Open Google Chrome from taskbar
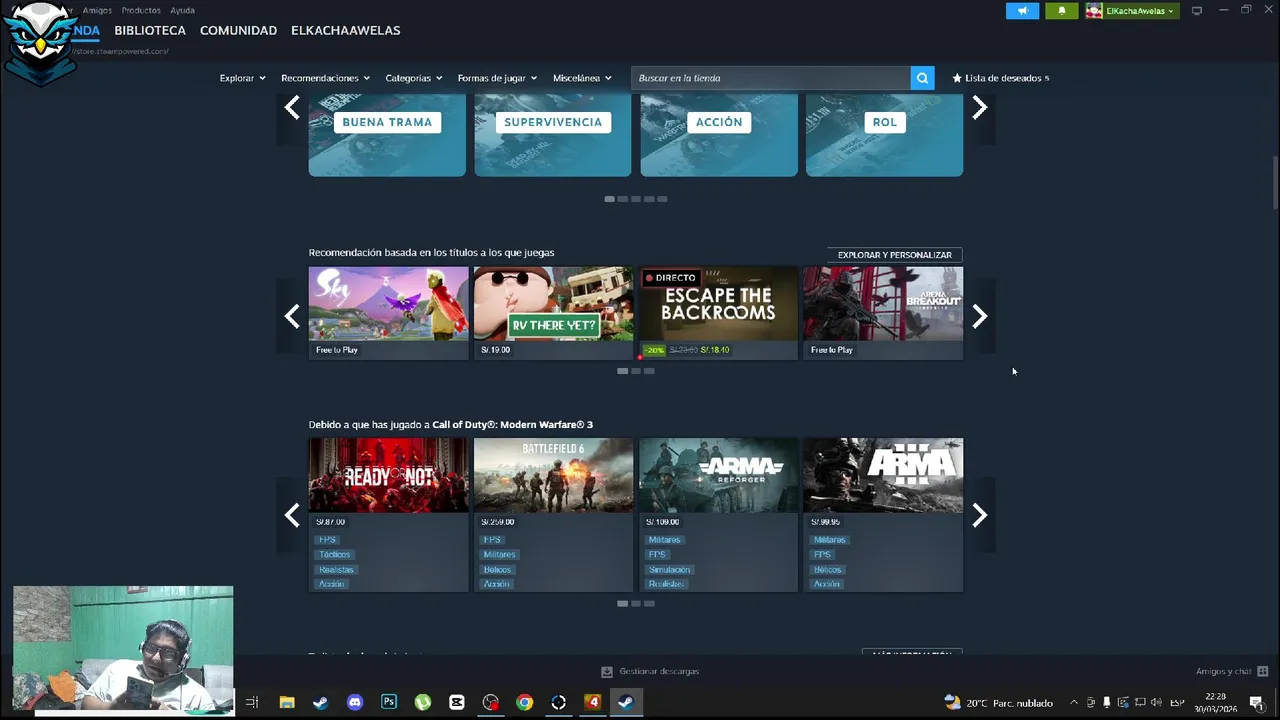The image size is (1280, 720). click(x=525, y=702)
